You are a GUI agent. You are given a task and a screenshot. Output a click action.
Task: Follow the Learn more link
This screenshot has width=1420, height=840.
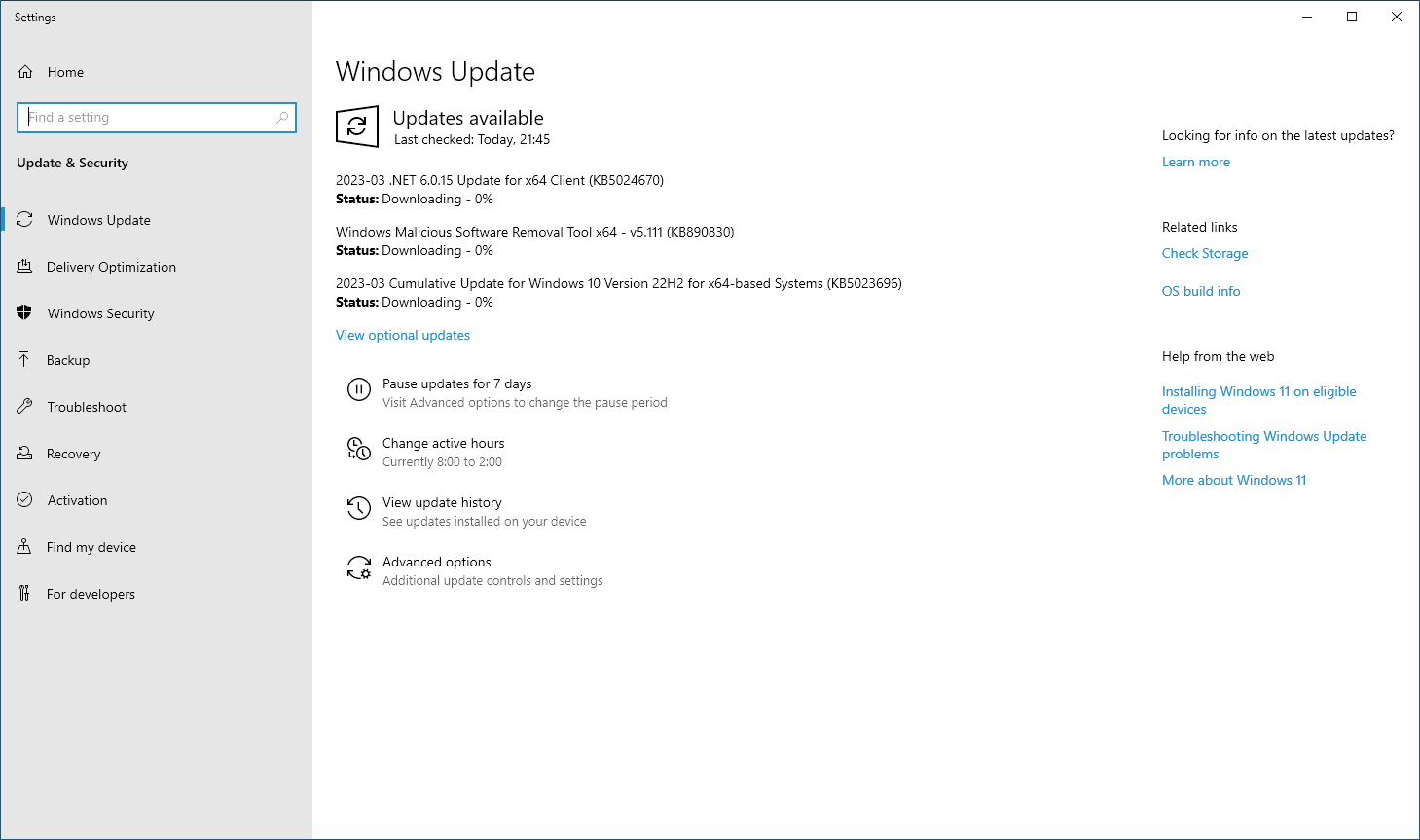coord(1196,163)
